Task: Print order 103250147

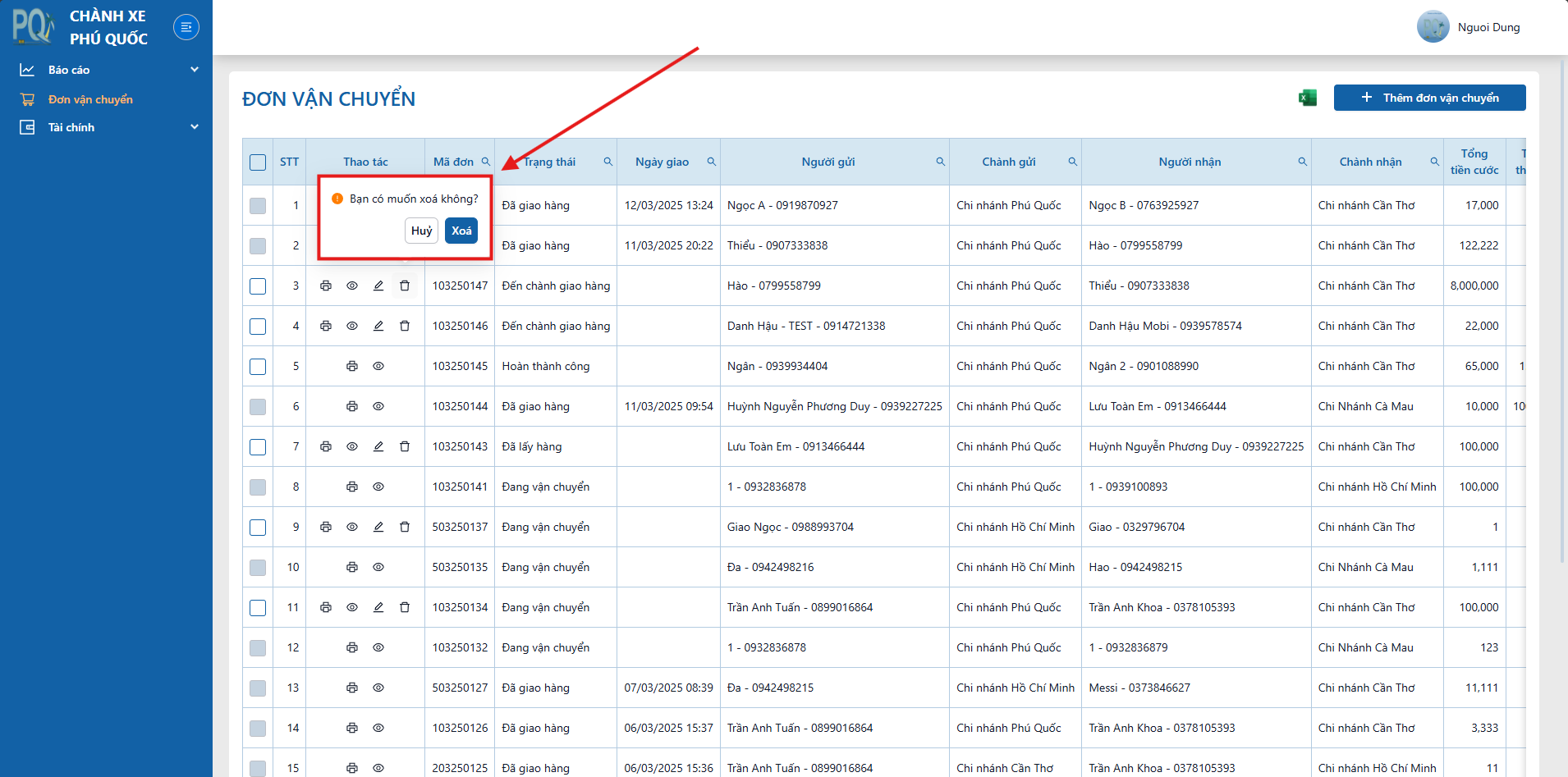Action: pyautogui.click(x=326, y=286)
